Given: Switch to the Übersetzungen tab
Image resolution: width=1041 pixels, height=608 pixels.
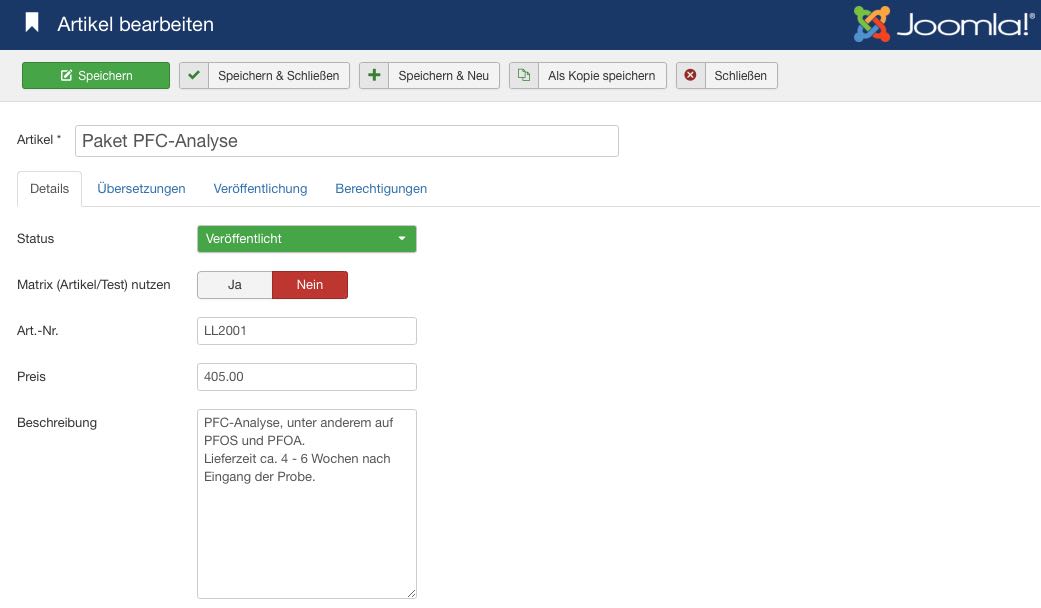Looking at the screenshot, I should point(141,188).
